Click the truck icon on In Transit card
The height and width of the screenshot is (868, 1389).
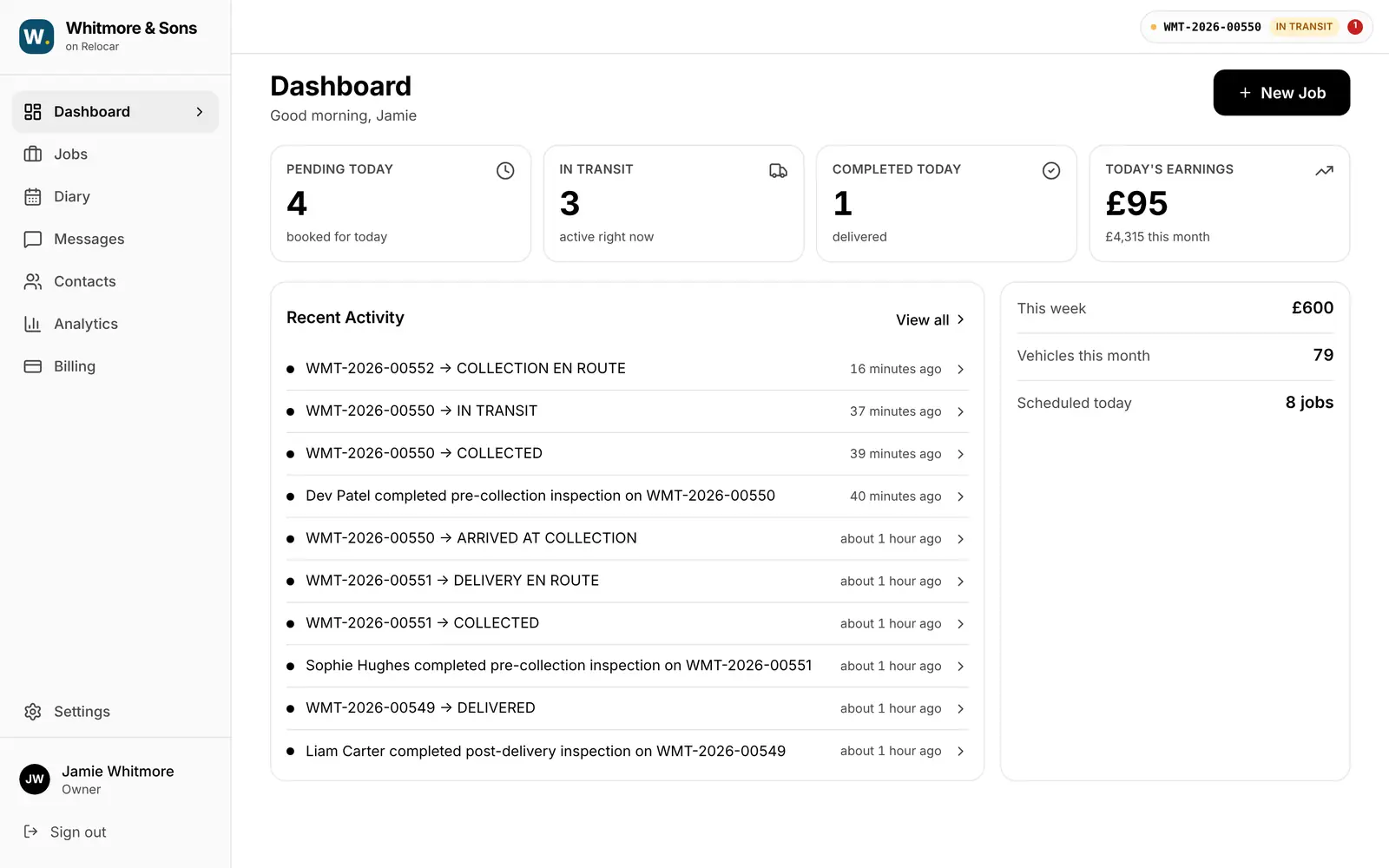779,171
